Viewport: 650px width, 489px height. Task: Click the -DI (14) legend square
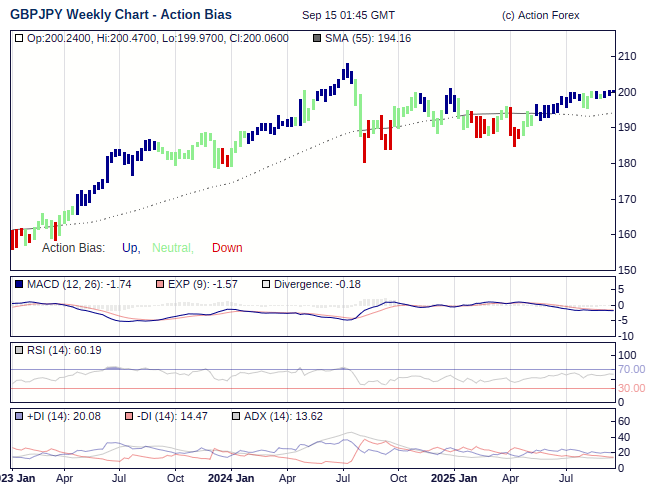129,415
